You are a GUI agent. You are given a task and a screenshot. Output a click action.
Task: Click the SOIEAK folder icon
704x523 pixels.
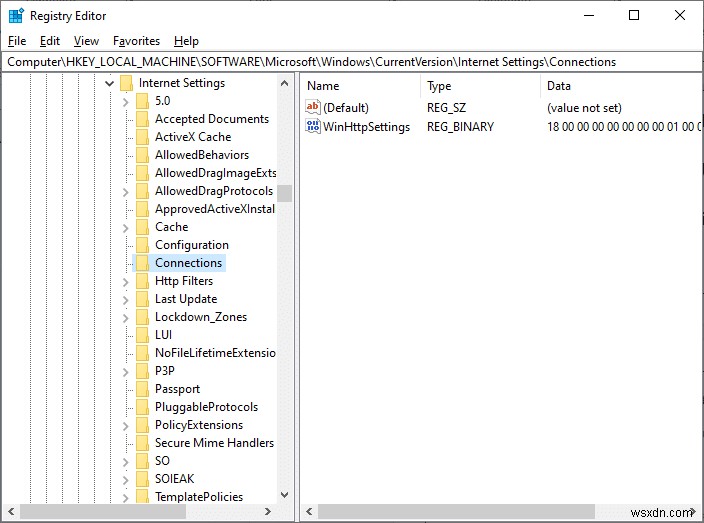click(143, 479)
